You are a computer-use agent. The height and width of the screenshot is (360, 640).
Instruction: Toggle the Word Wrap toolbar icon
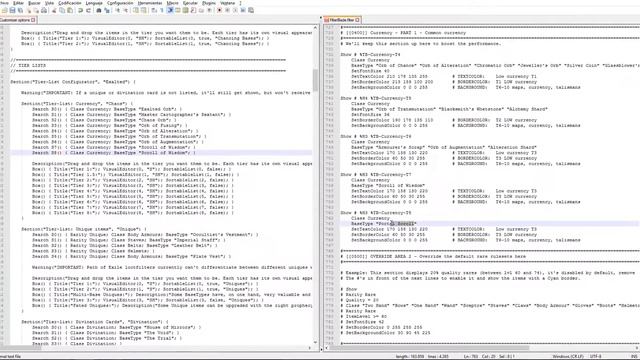pyautogui.click(x=154, y=10)
